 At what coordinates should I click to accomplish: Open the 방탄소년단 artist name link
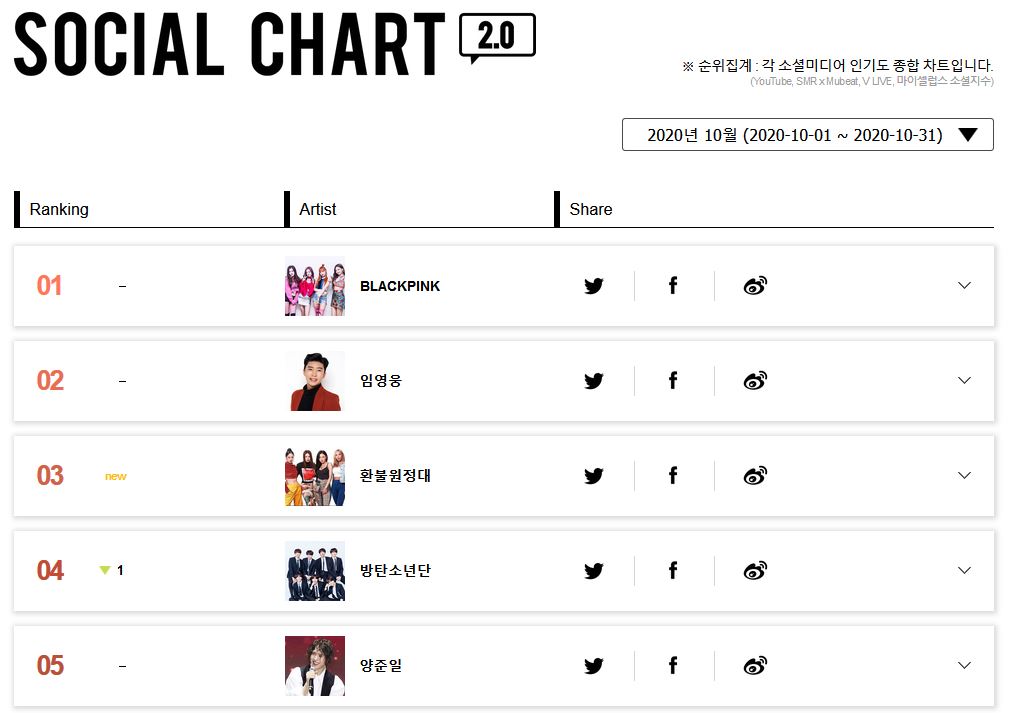[x=395, y=571]
